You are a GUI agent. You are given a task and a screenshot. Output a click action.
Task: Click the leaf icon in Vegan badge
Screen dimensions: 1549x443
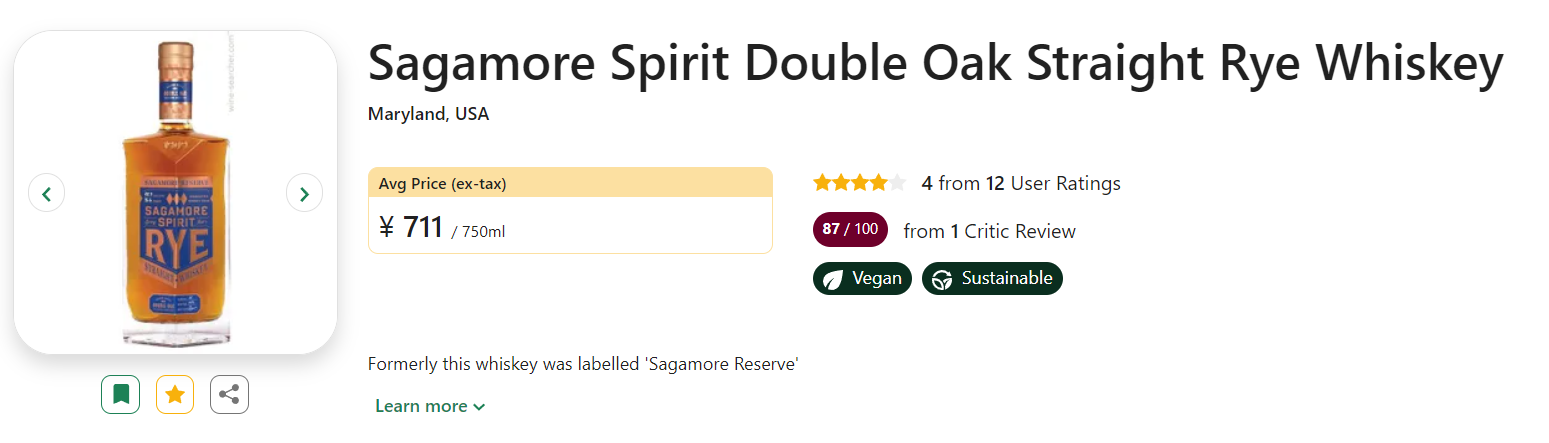pyautogui.click(x=833, y=279)
